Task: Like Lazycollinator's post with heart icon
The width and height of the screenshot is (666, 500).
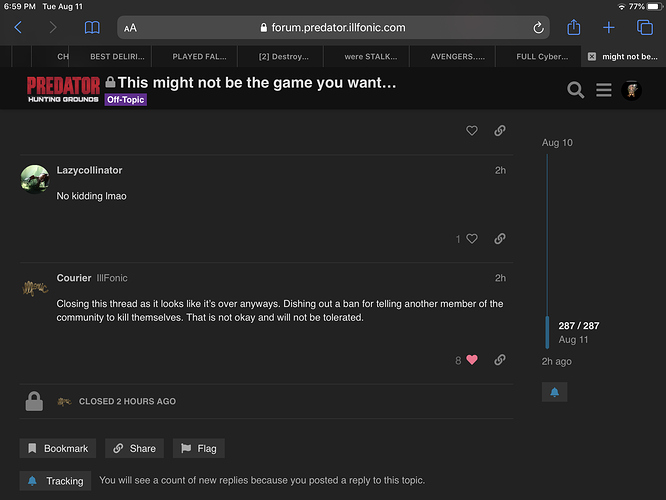Action: coord(472,239)
